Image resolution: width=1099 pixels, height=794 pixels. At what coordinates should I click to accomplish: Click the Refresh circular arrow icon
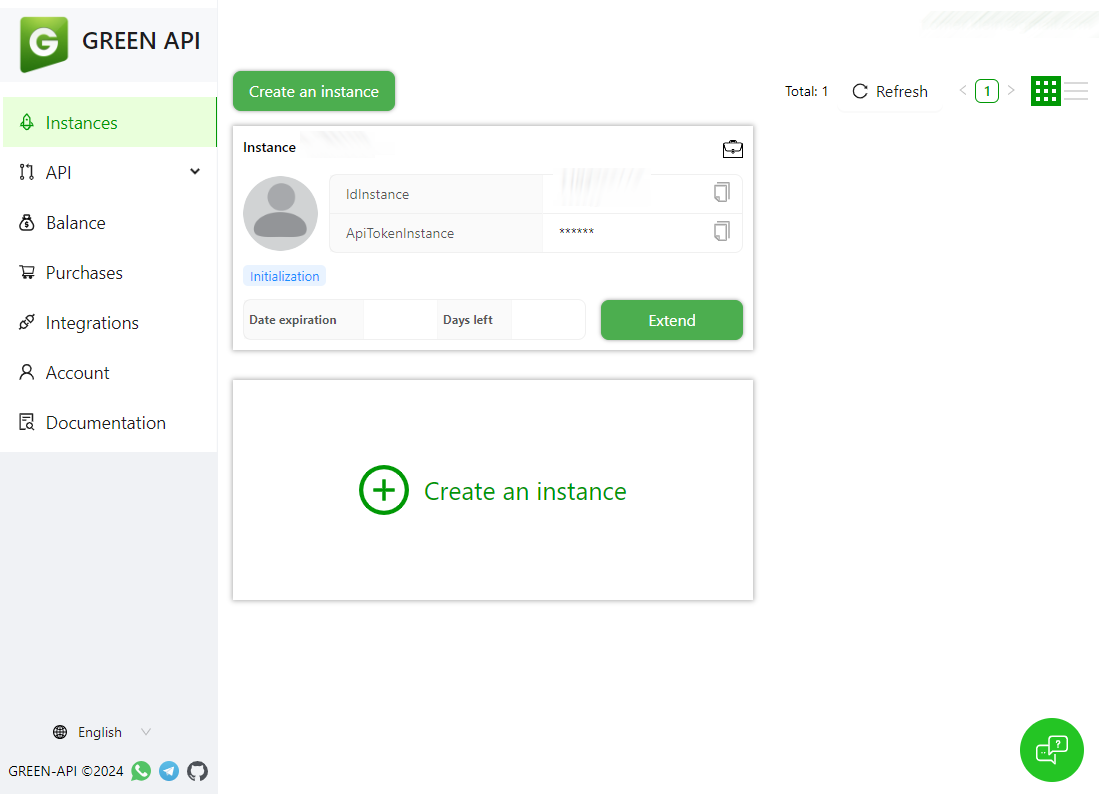[860, 91]
